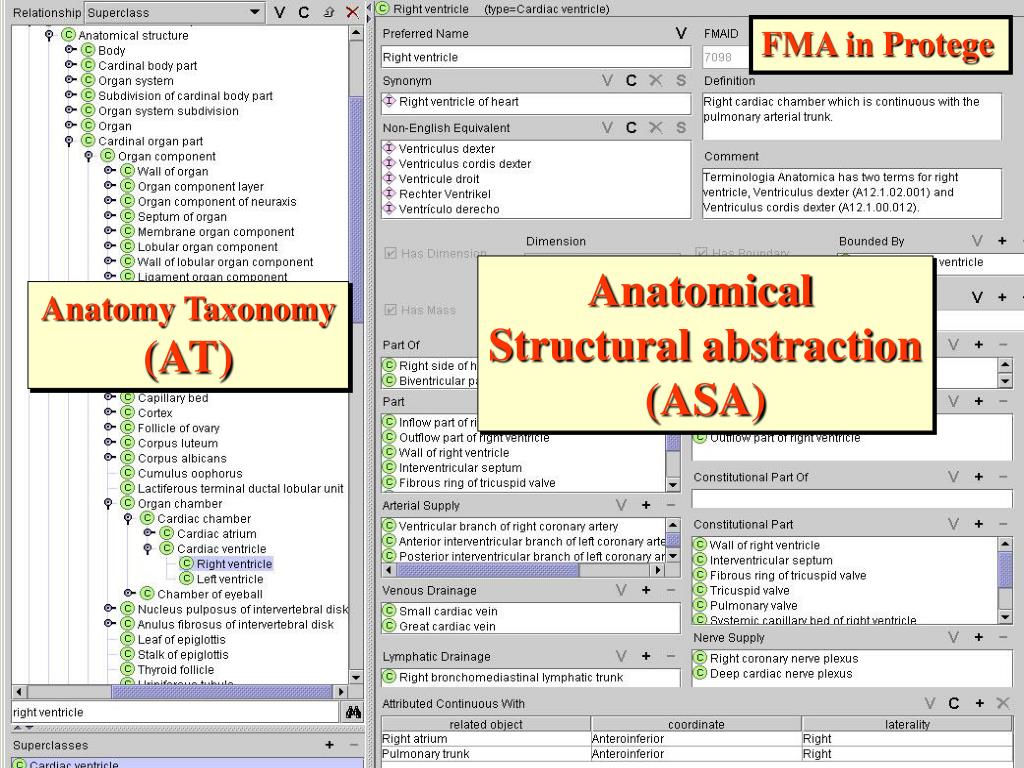Viewport: 1024px width, 768px height.
Task: Click the laterality column header
Action: (907, 724)
